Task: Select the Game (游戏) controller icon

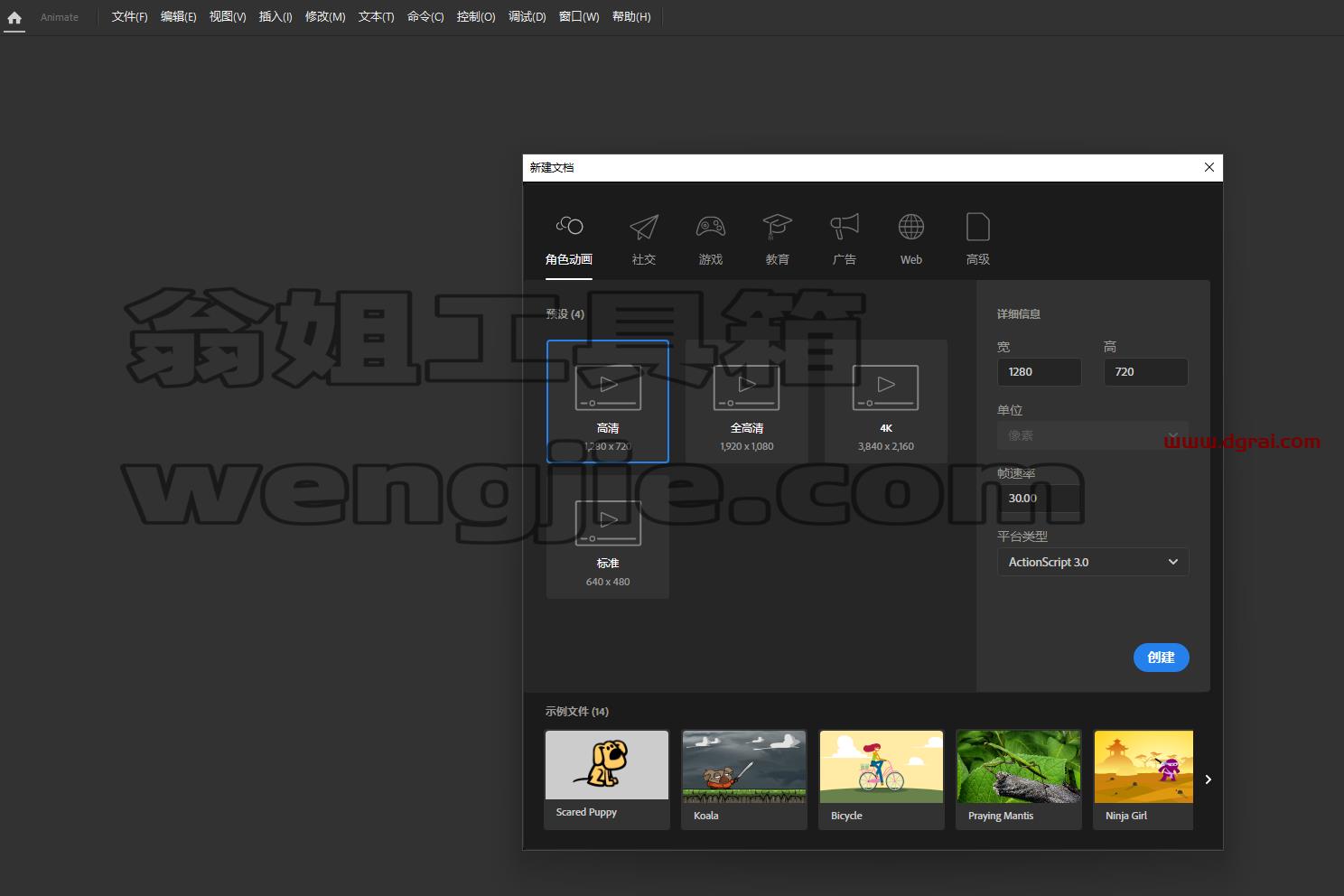Action: (711, 228)
